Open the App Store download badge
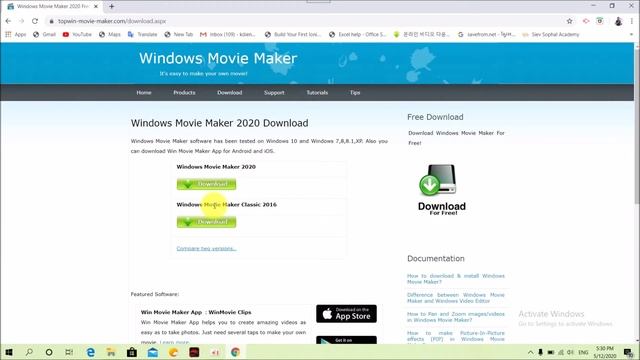640x360 pixels. [x=346, y=313]
